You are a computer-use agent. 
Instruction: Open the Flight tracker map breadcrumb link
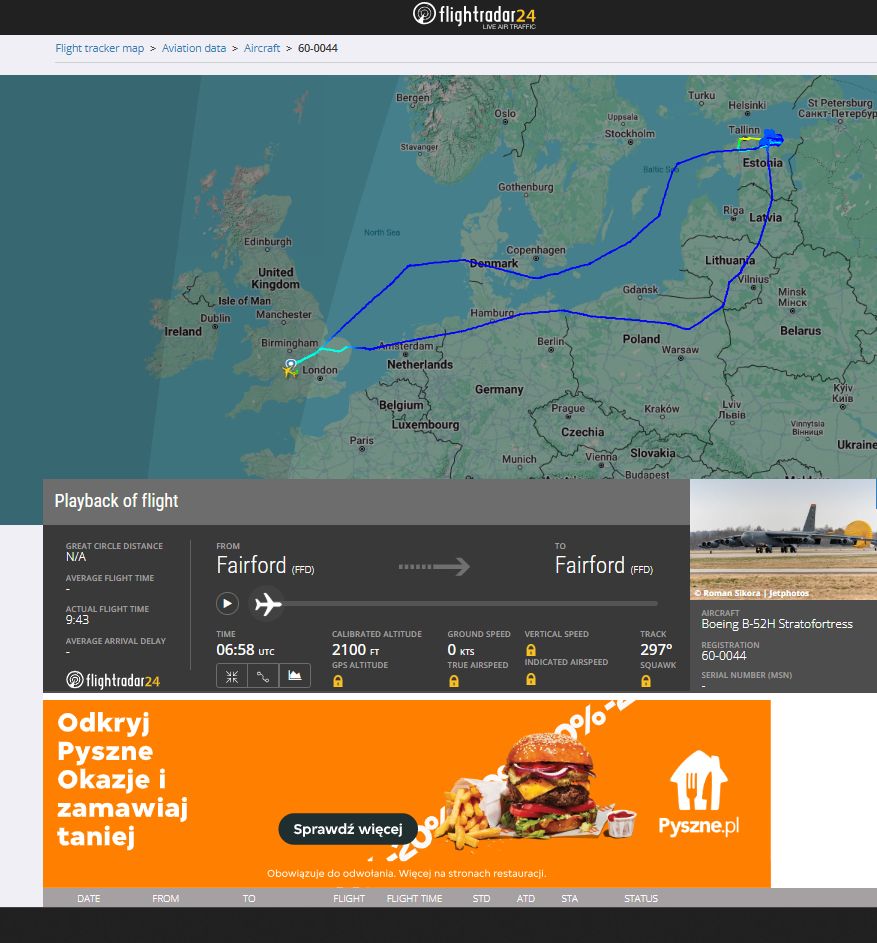(100, 48)
